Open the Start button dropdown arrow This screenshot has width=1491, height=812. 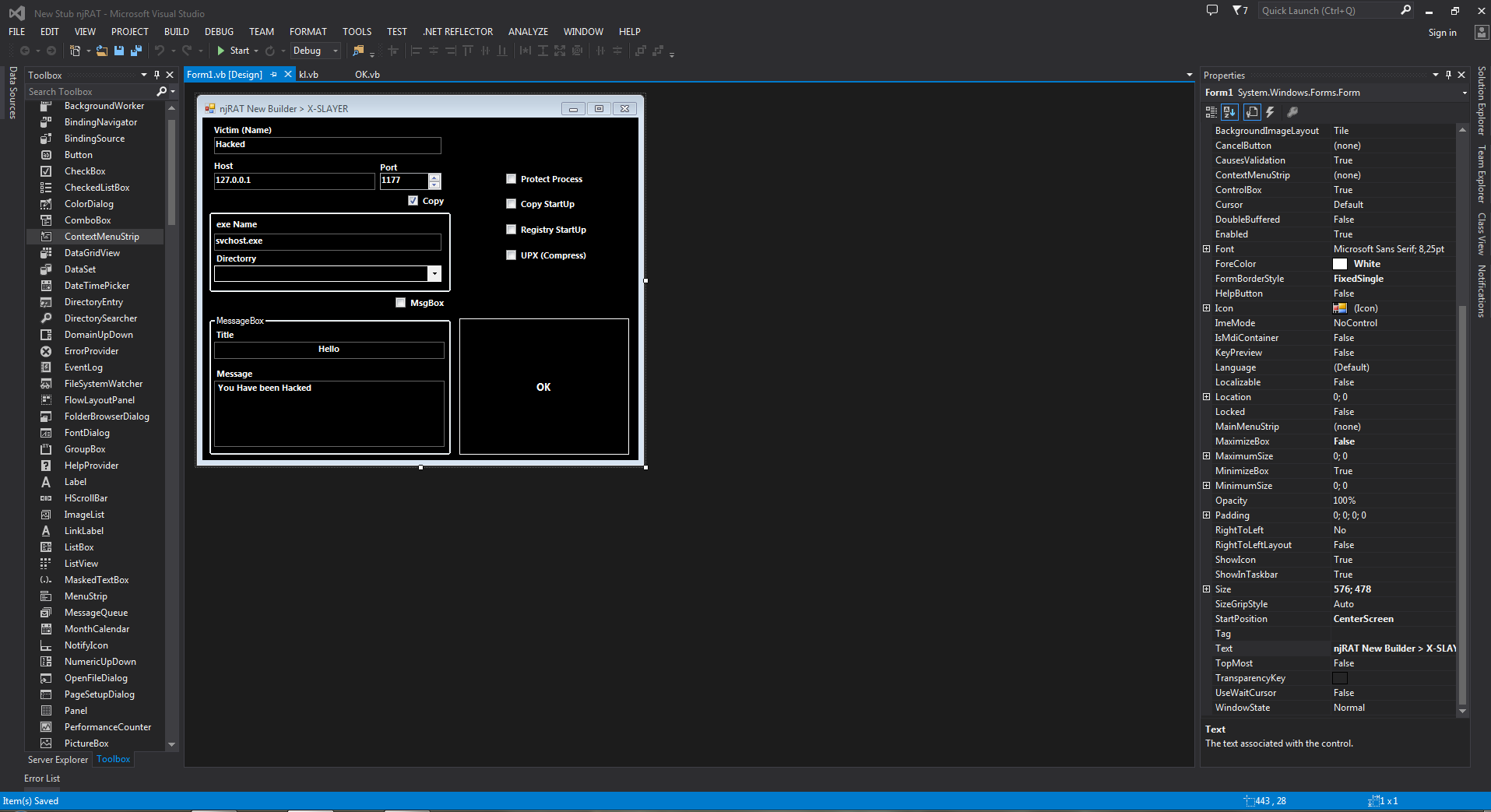[x=256, y=51]
